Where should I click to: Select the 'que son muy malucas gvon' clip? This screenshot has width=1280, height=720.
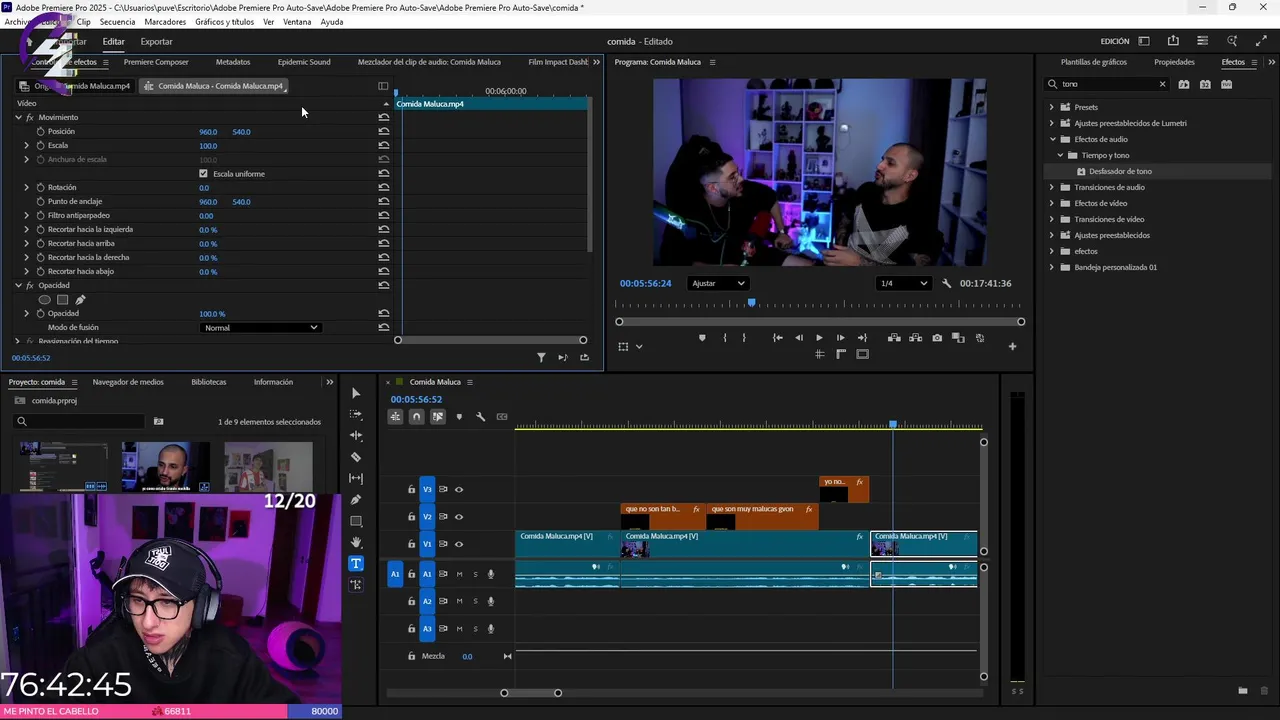(762, 516)
